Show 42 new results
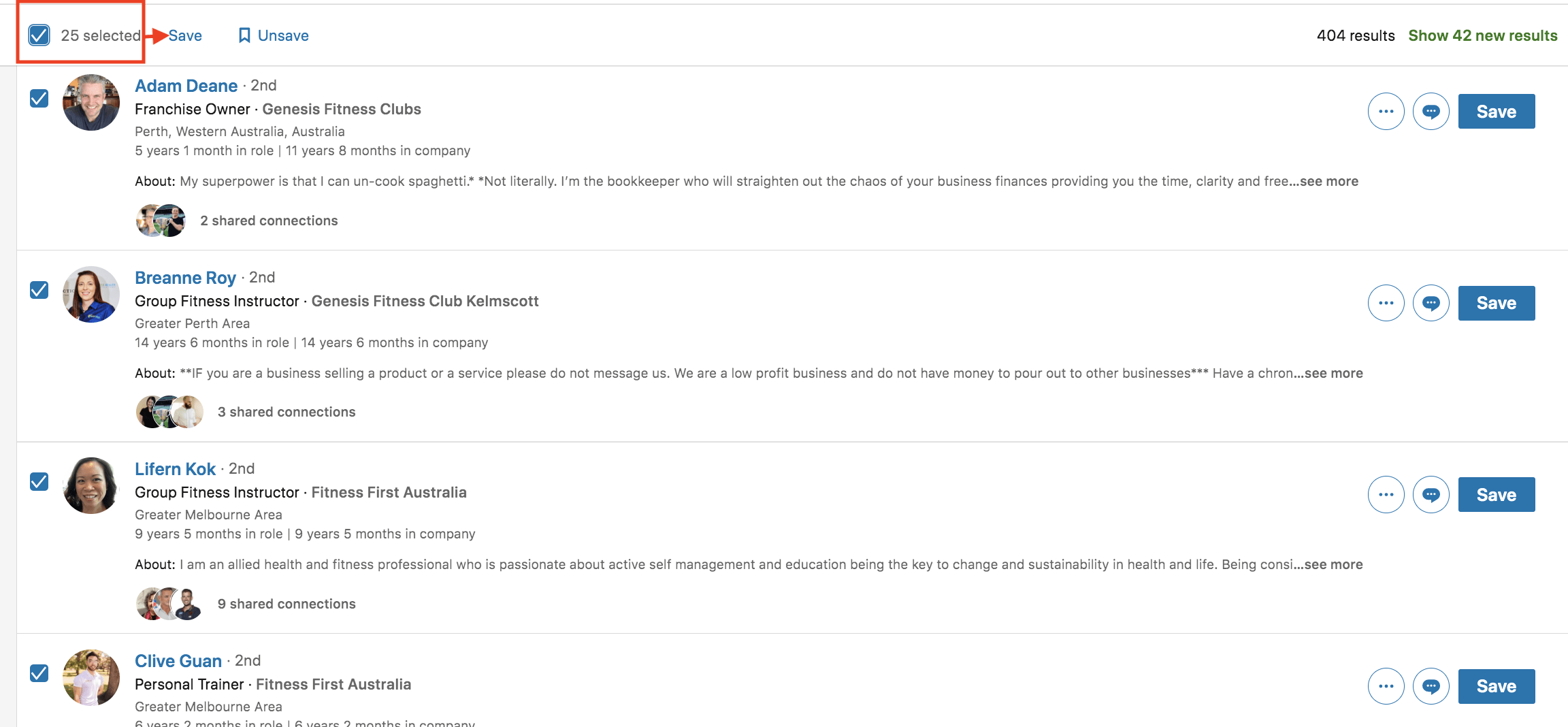The width and height of the screenshot is (1568, 727). (1482, 35)
